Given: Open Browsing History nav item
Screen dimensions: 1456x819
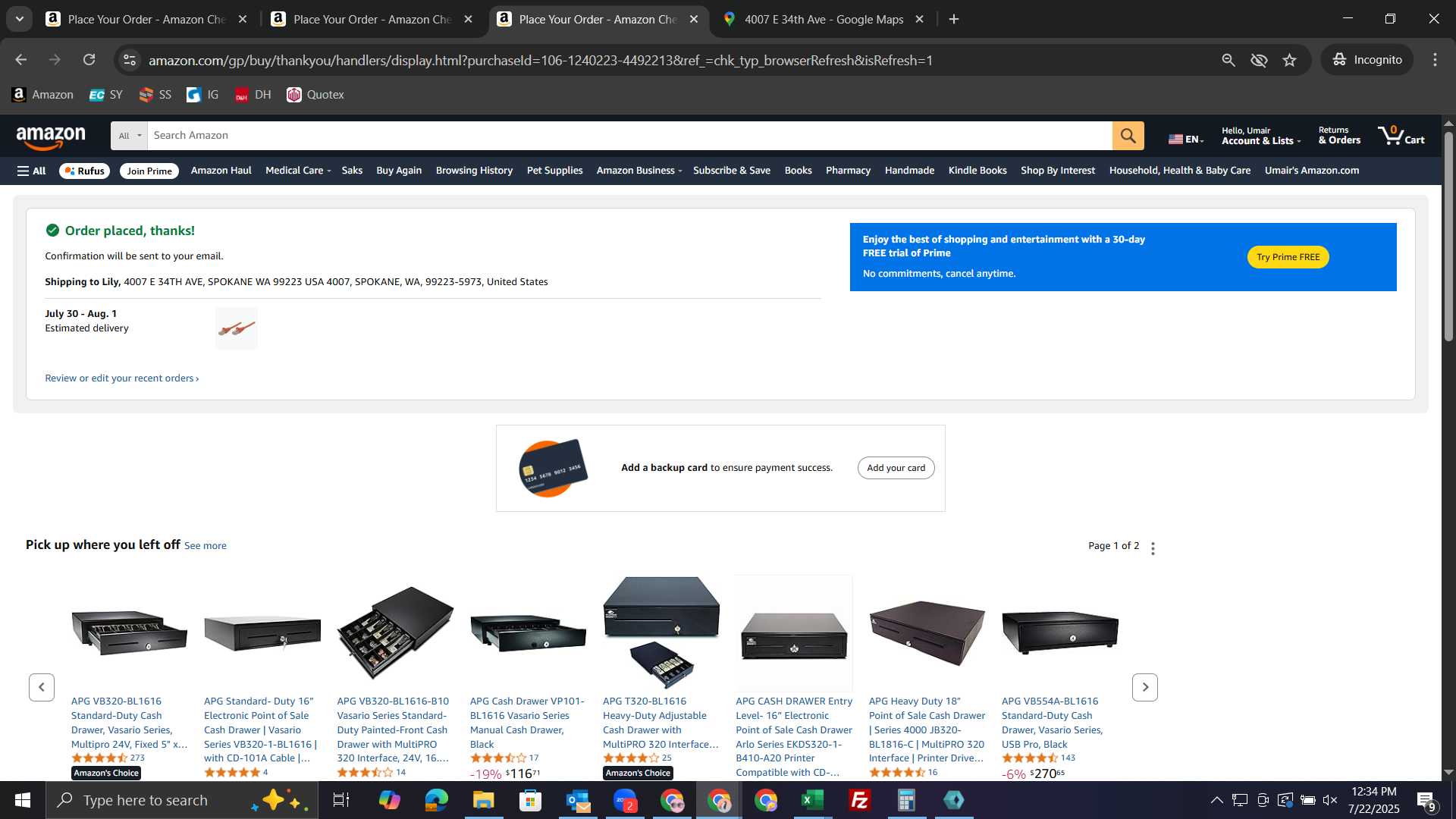Looking at the screenshot, I should coord(474,171).
